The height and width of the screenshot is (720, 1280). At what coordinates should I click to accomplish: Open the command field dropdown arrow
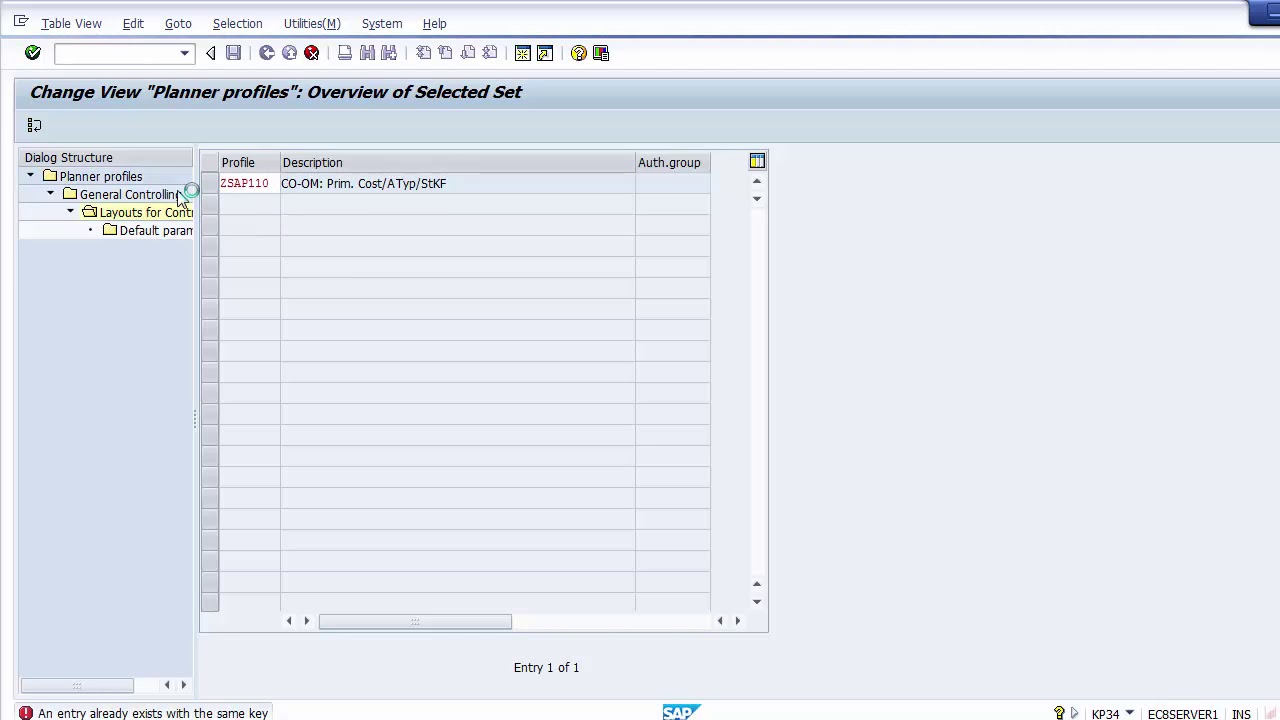(184, 53)
